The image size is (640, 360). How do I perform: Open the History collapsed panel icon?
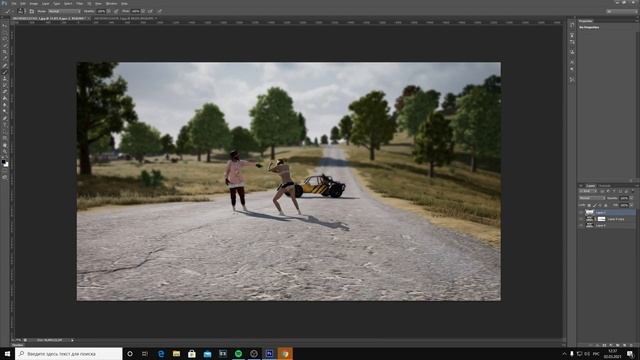(x=572, y=25)
